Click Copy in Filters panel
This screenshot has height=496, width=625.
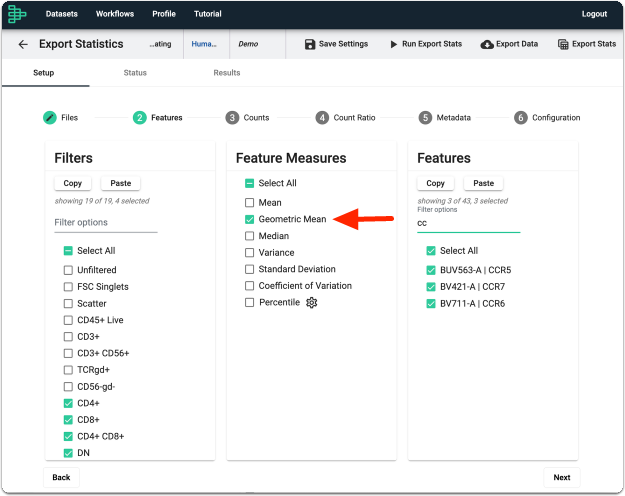pyautogui.click(x=73, y=183)
